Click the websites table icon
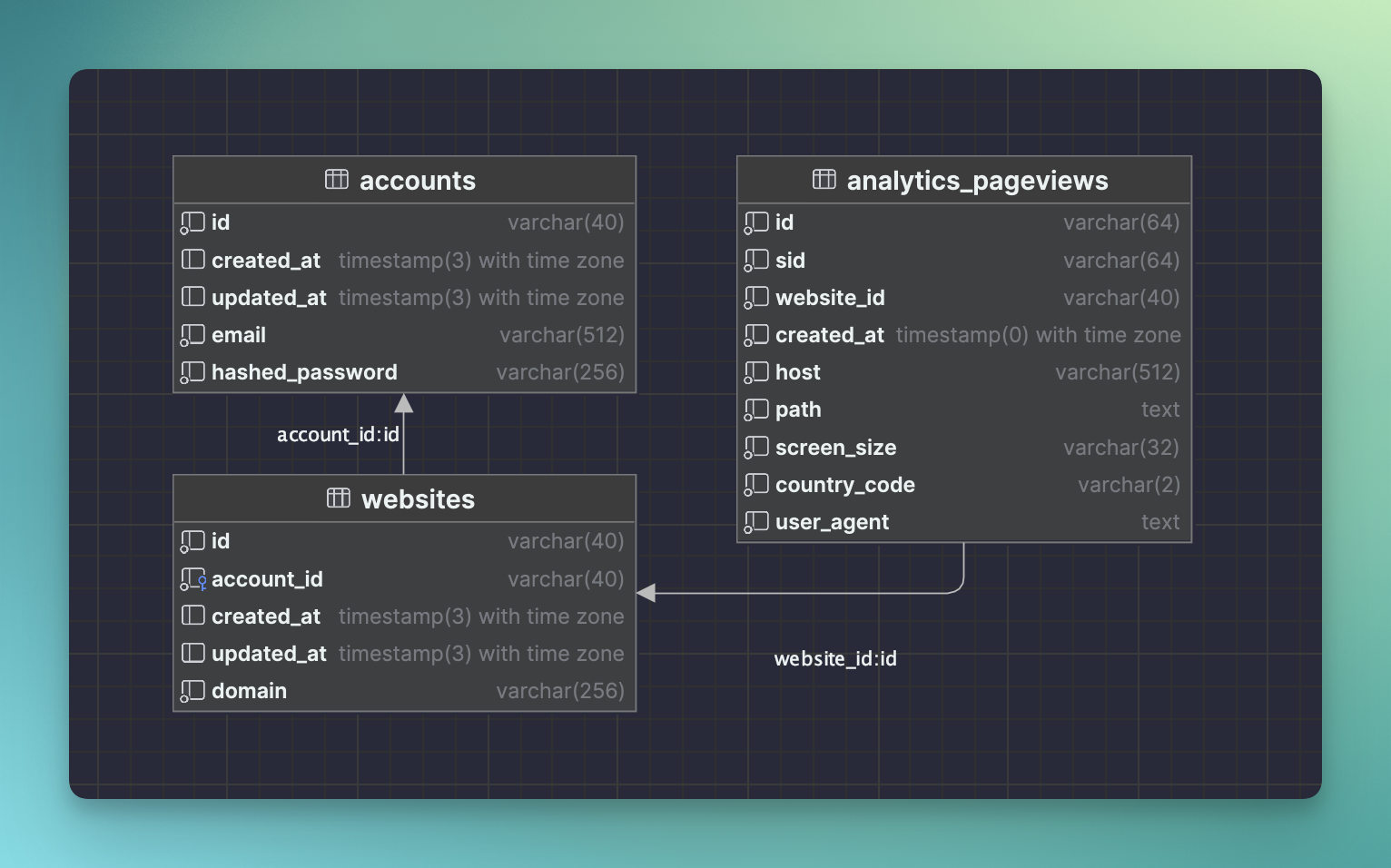 (x=339, y=498)
